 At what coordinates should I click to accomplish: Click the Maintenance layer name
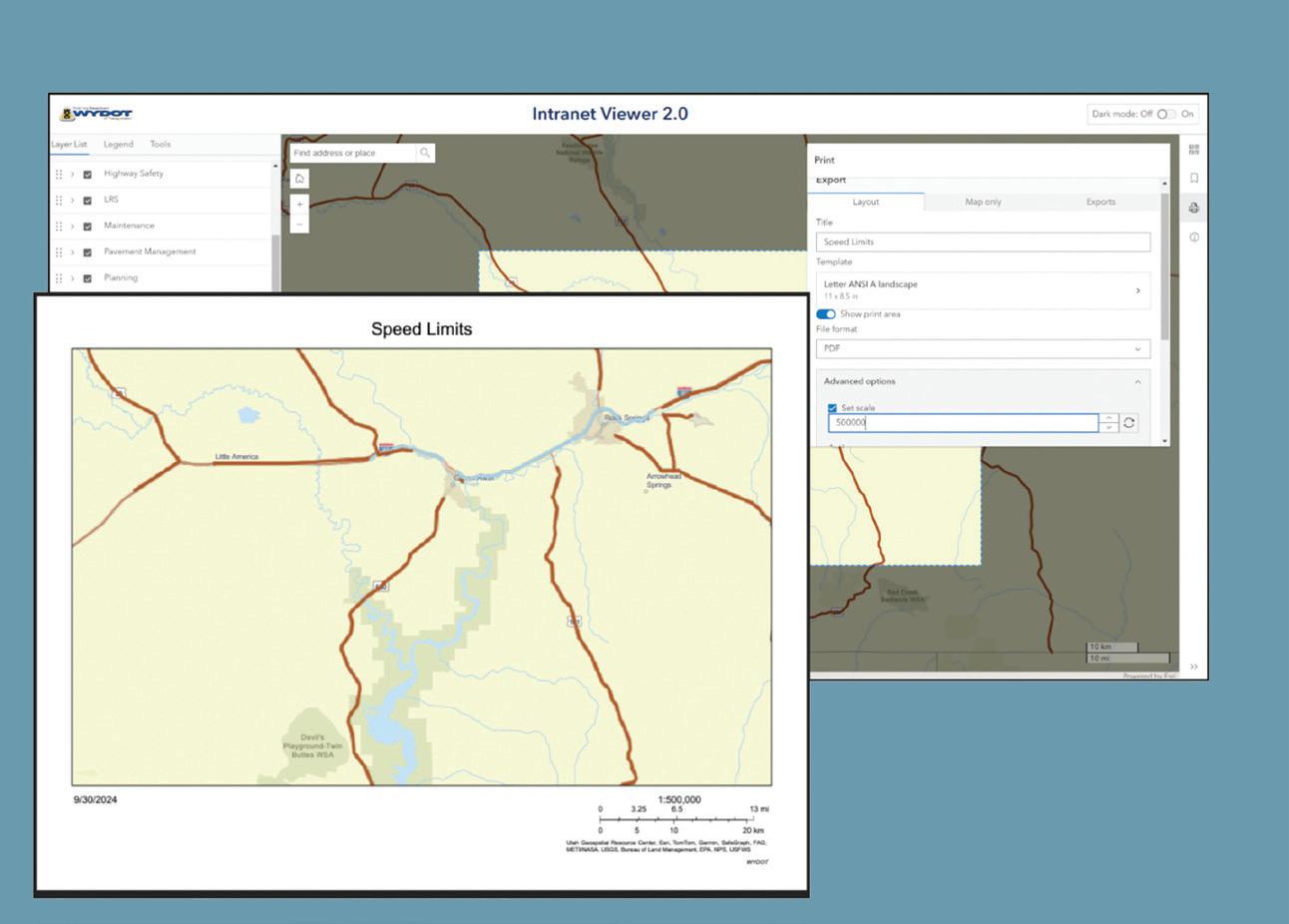click(129, 226)
